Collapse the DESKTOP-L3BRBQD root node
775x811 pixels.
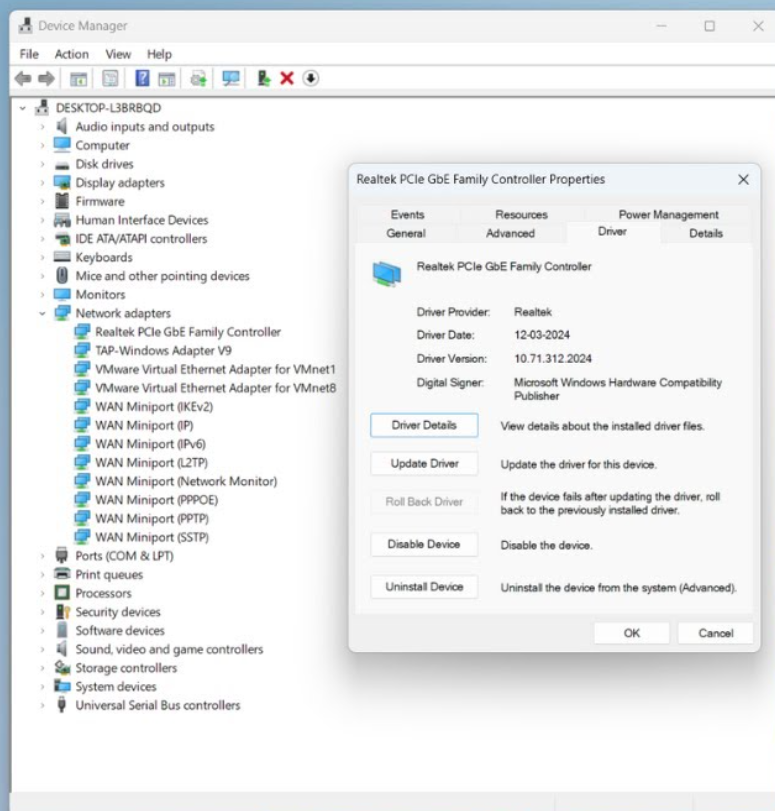click(x=23, y=108)
